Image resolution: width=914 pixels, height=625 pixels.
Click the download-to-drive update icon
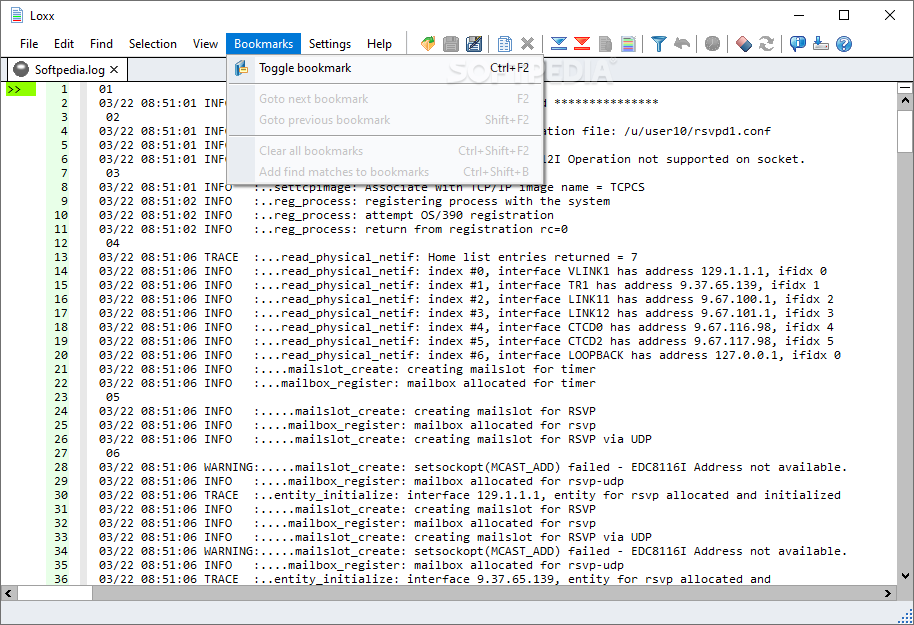821,44
